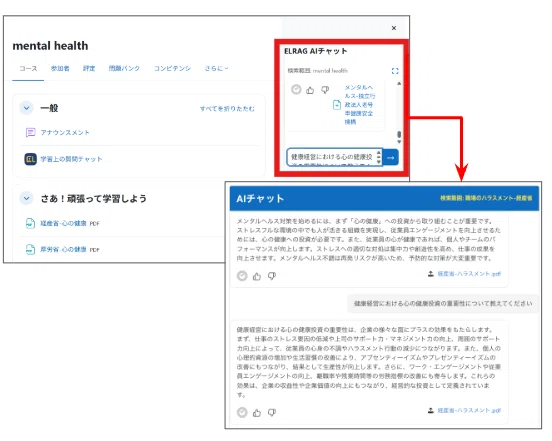Open 経産省-ハラスメント.pdf under the メンタルヘルス対策 reply
Viewport: 552px width, 441px height.
(x=469, y=273)
